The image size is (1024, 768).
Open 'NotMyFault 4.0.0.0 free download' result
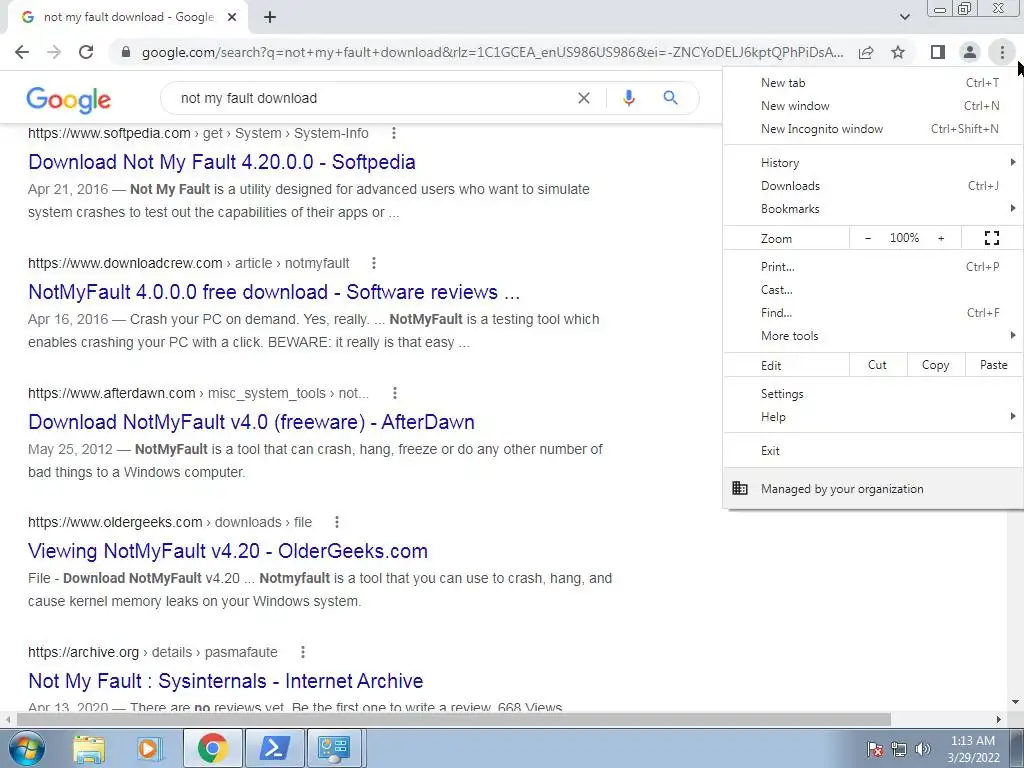pyautogui.click(x=274, y=292)
